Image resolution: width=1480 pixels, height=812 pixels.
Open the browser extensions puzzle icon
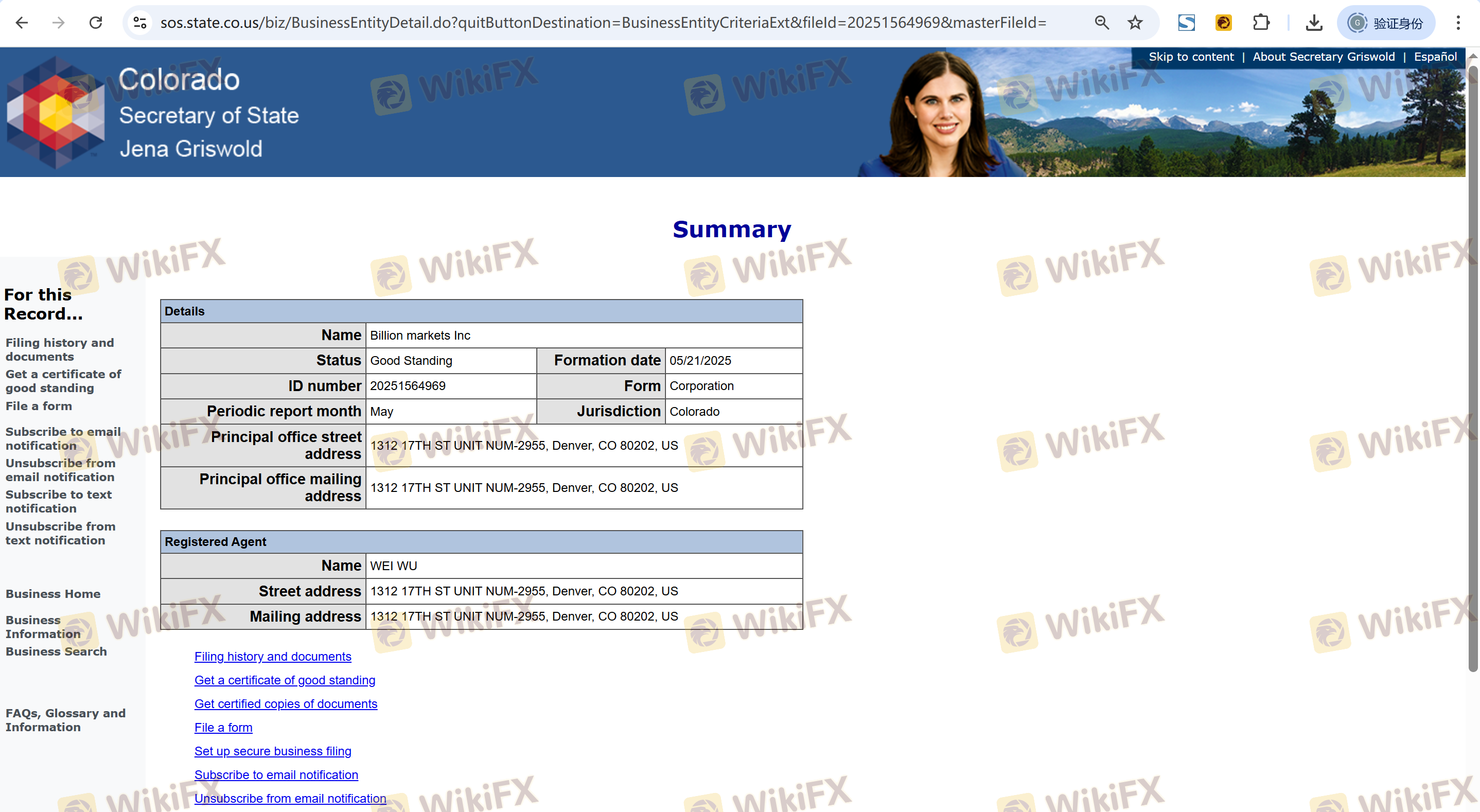tap(1261, 23)
